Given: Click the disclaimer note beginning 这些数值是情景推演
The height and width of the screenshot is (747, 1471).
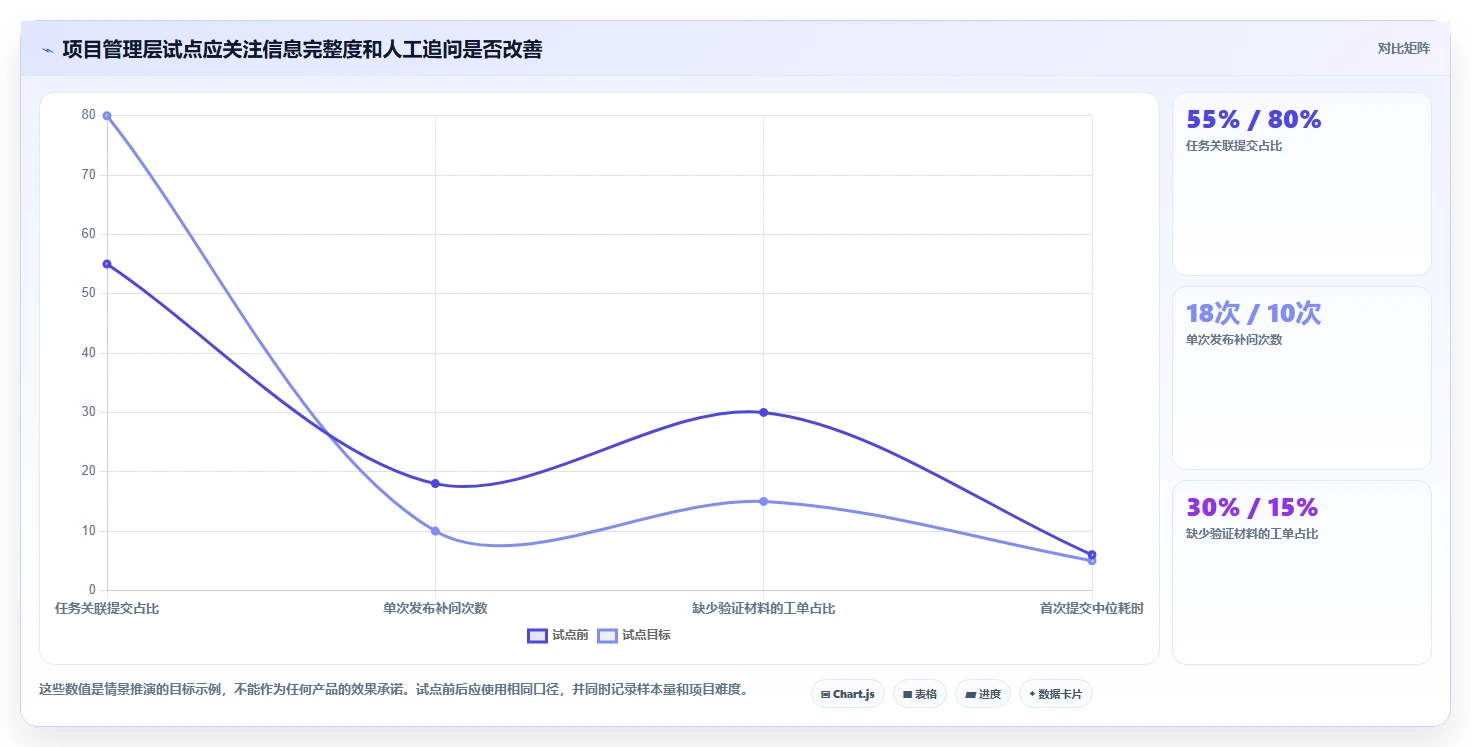Looking at the screenshot, I should click(393, 690).
